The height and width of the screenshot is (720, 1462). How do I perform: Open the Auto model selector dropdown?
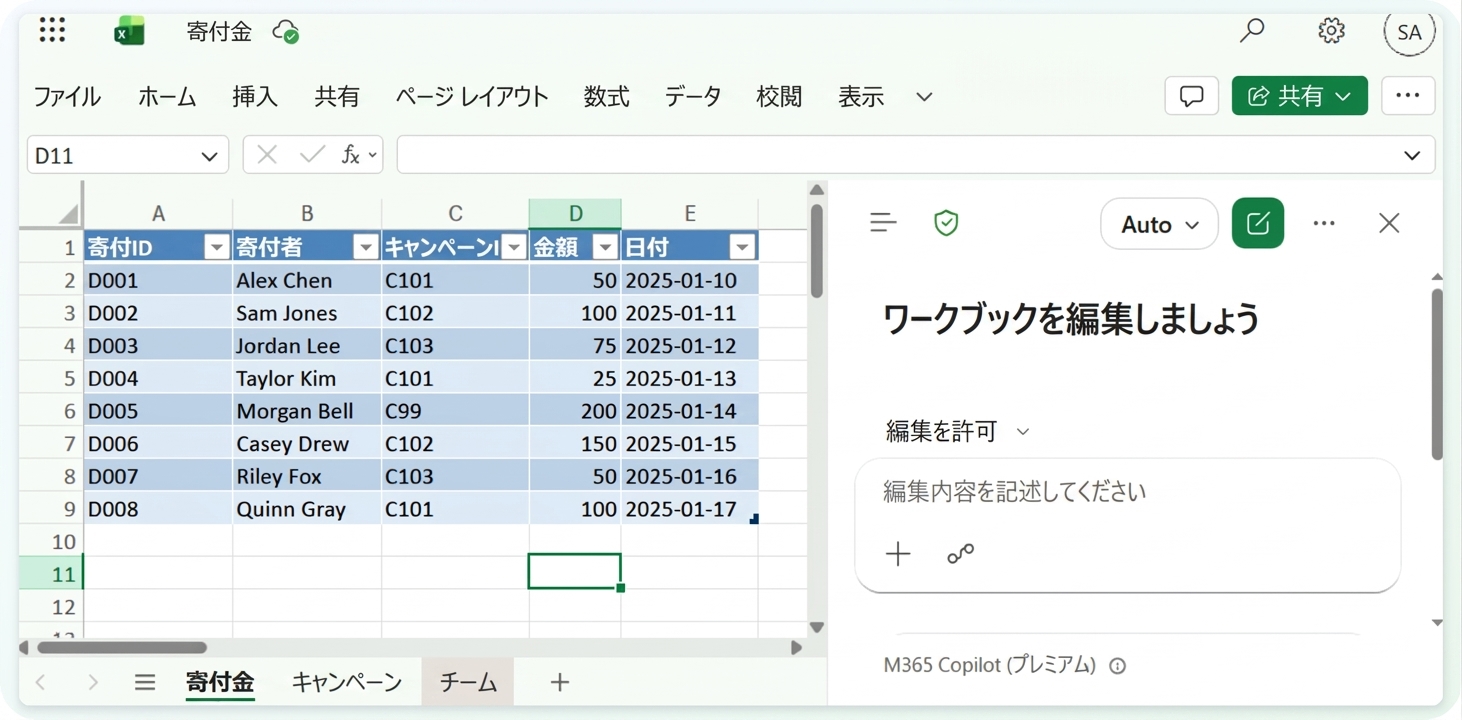click(1159, 224)
